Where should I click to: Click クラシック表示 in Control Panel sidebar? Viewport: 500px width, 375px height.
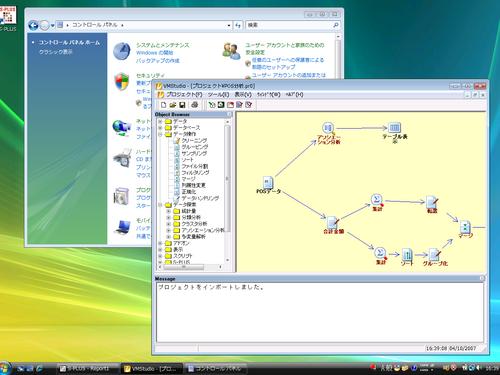click(x=55, y=52)
